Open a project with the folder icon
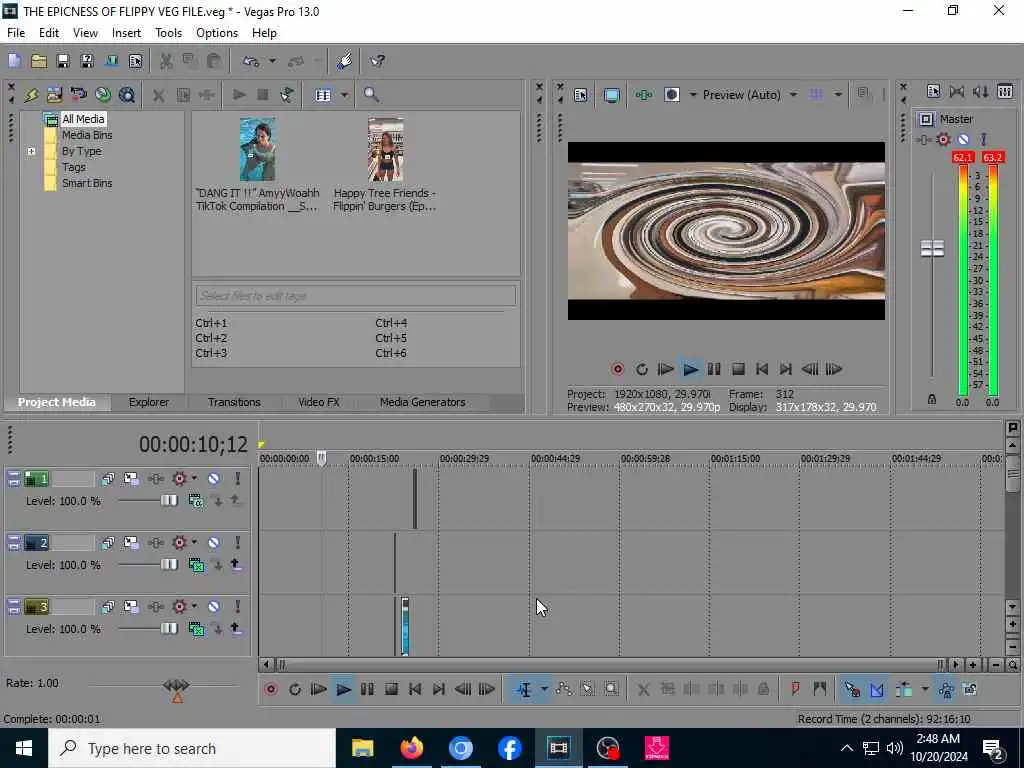1024x768 pixels. [x=39, y=61]
